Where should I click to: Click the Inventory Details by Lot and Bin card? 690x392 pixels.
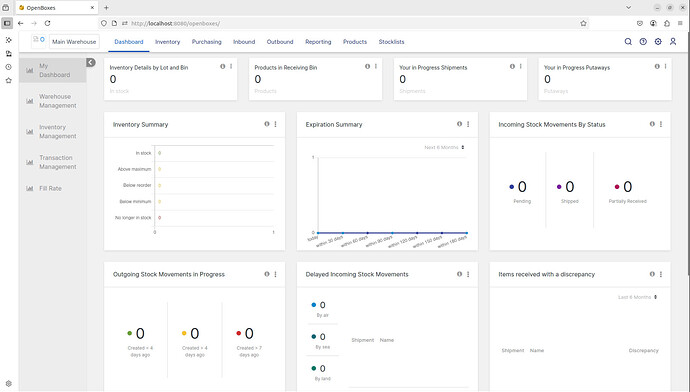[170, 79]
